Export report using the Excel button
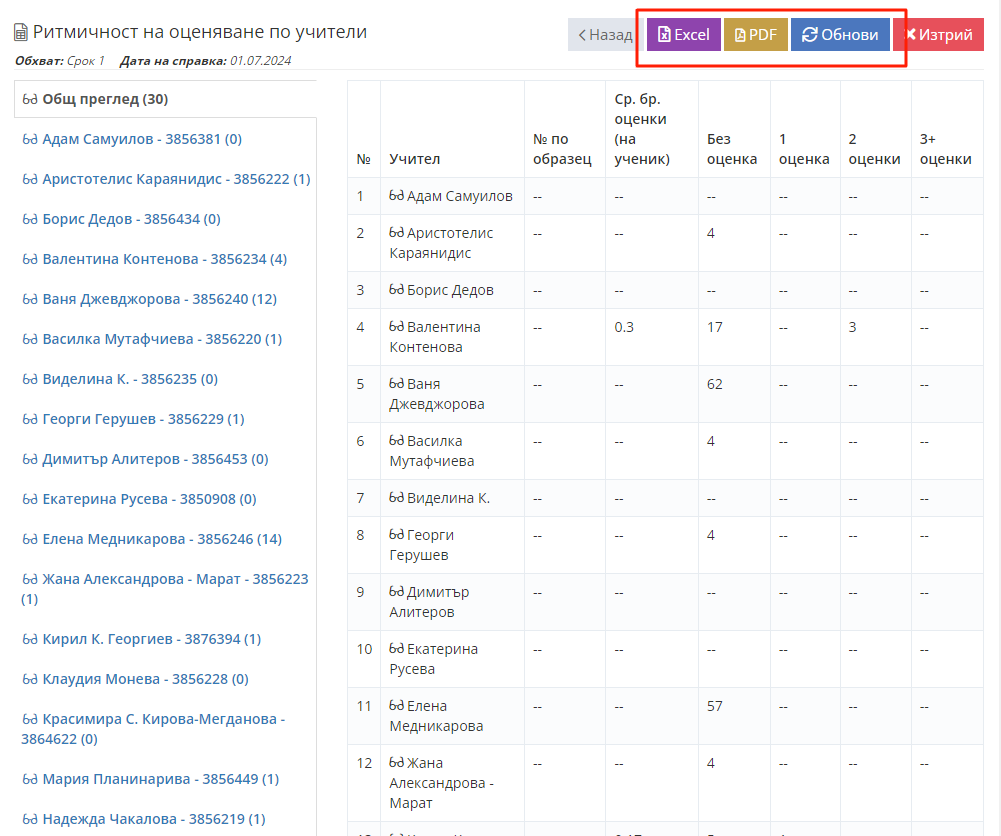 coord(684,35)
